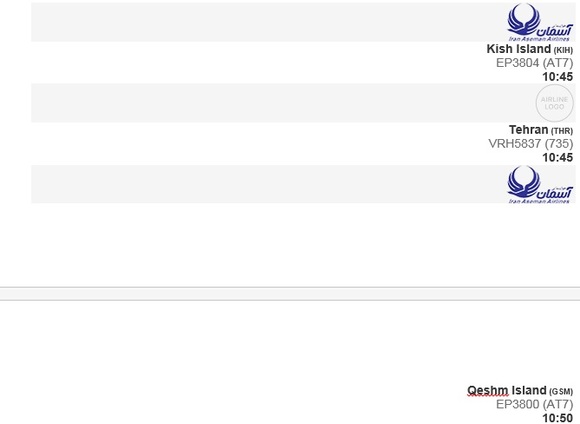580x424 pixels.
Task: Select the 10:45 time under VRH5837
Action: 557,158
